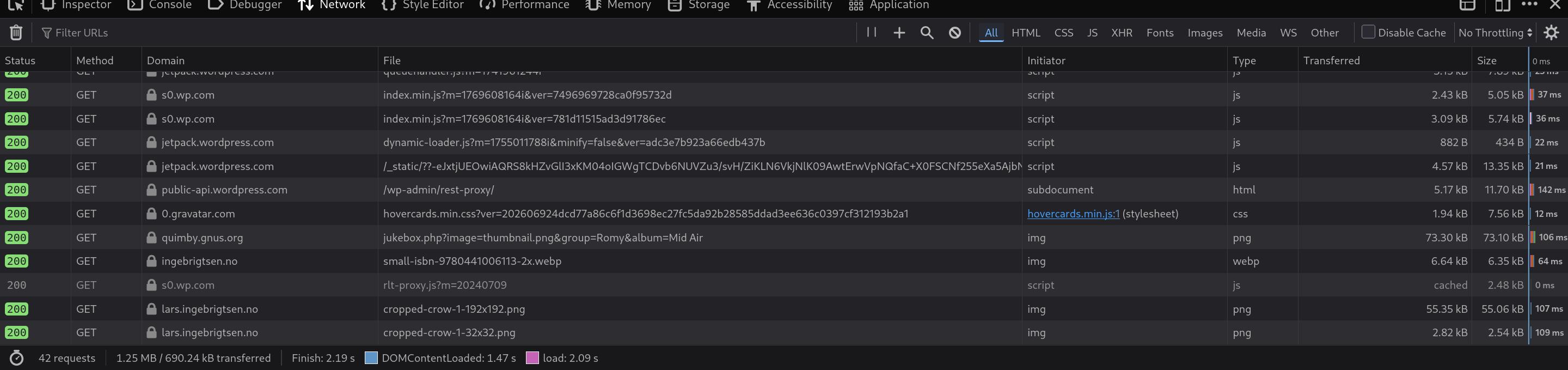Start performance analysis using stopwatch icon
Screen dimensions: 1568x370
coord(16,358)
